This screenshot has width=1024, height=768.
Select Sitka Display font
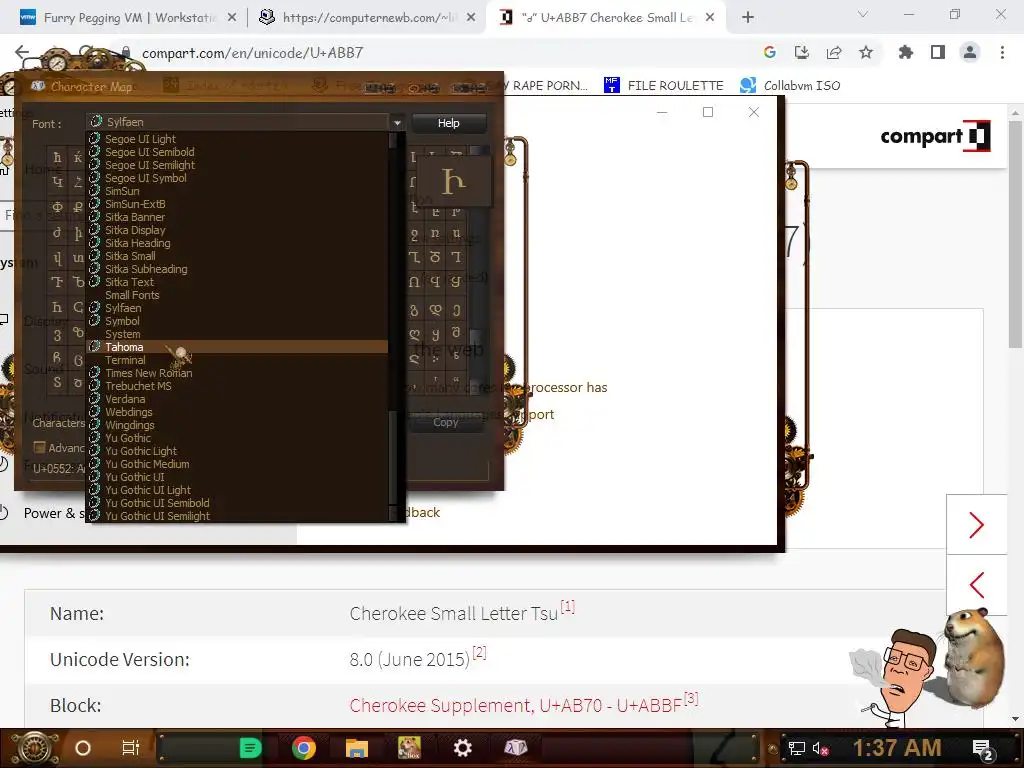tap(238, 230)
